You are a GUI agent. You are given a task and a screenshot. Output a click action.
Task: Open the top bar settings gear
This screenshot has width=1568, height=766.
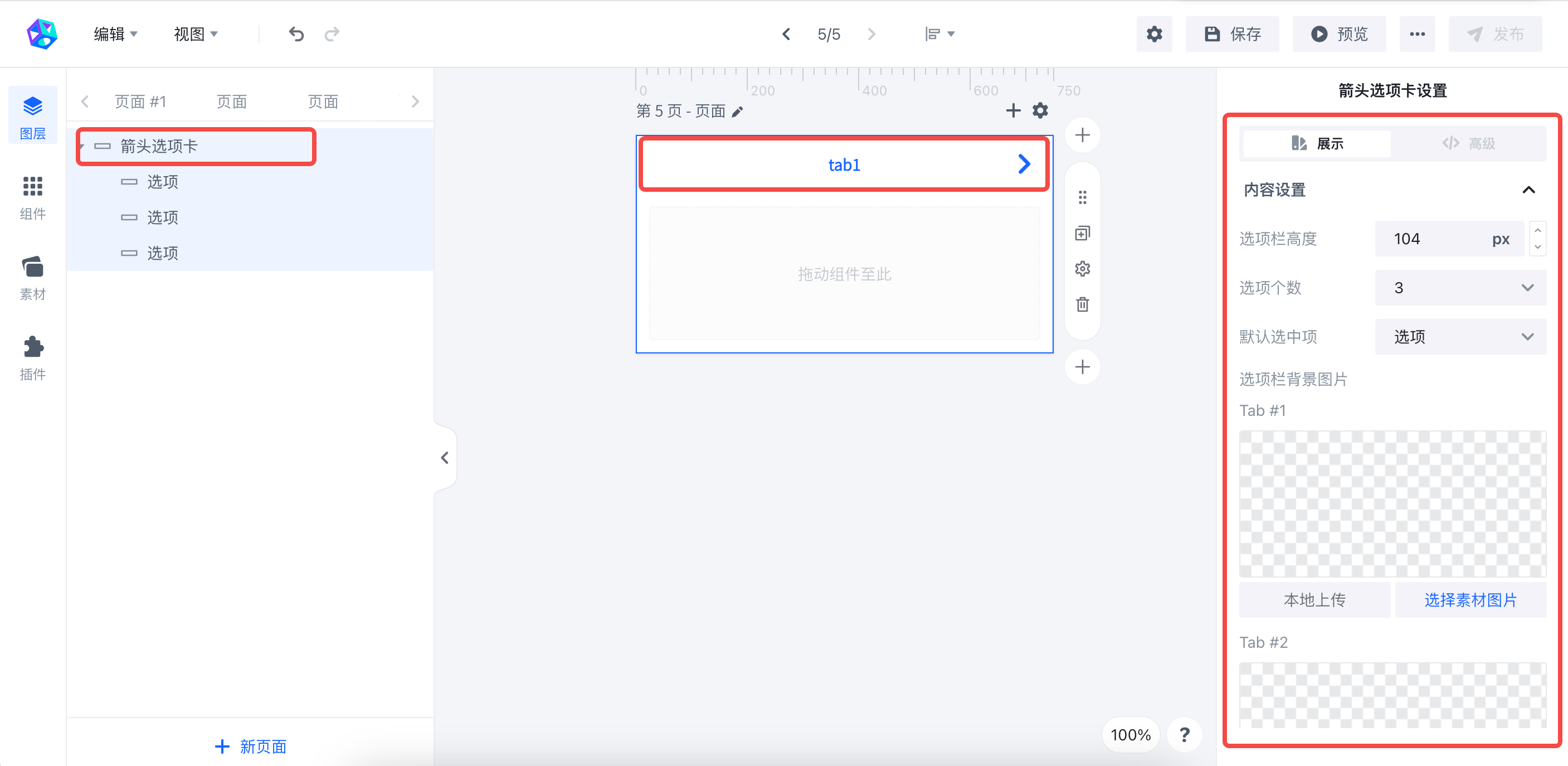point(1154,34)
